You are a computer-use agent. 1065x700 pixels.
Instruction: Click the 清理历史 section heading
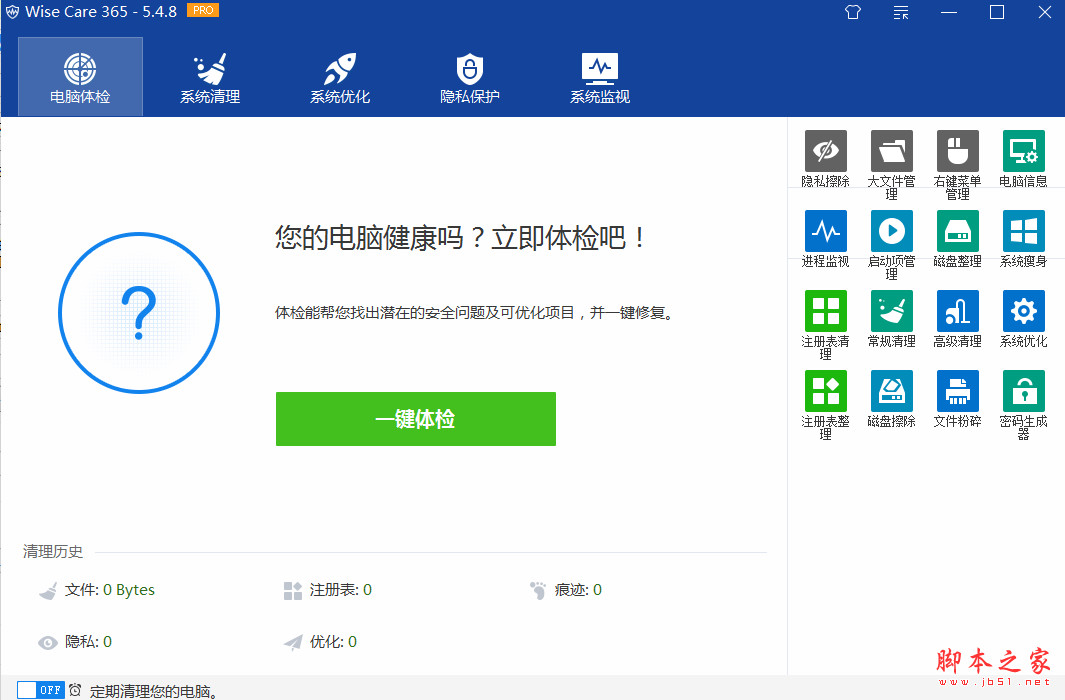point(53,551)
